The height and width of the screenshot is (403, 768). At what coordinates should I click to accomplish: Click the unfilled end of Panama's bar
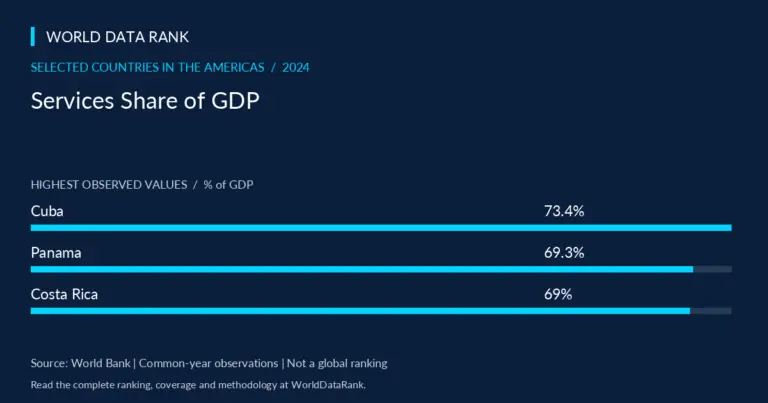coord(713,269)
